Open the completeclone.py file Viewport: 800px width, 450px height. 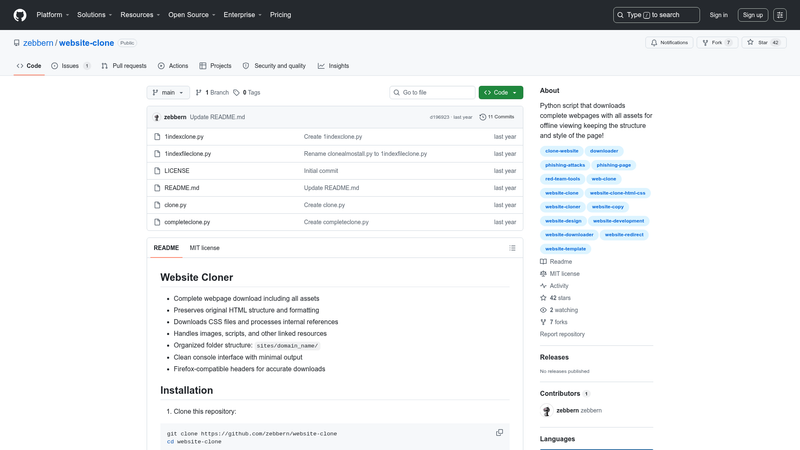187,222
